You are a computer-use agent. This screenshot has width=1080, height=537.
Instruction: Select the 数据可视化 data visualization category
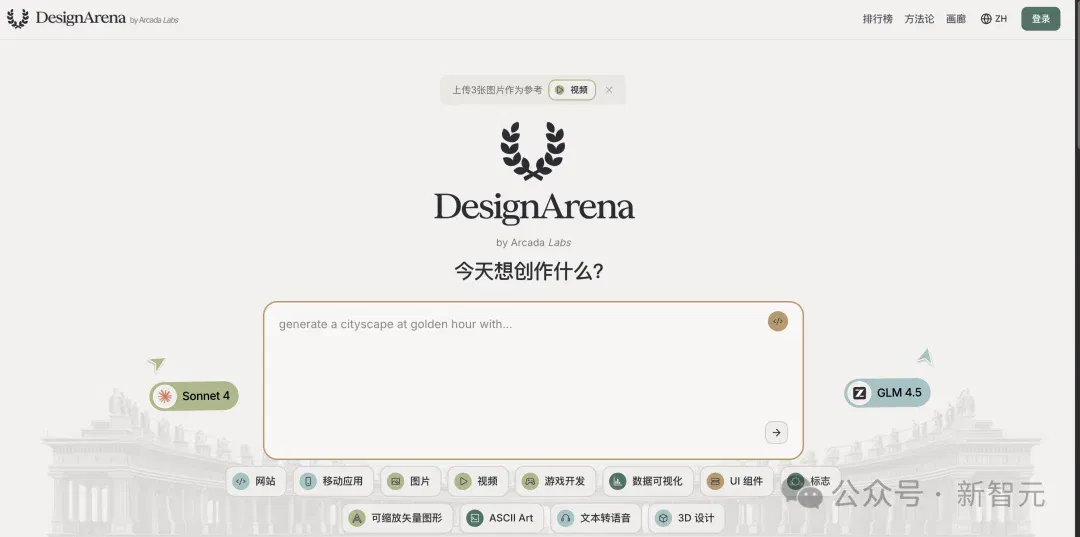[647, 481]
